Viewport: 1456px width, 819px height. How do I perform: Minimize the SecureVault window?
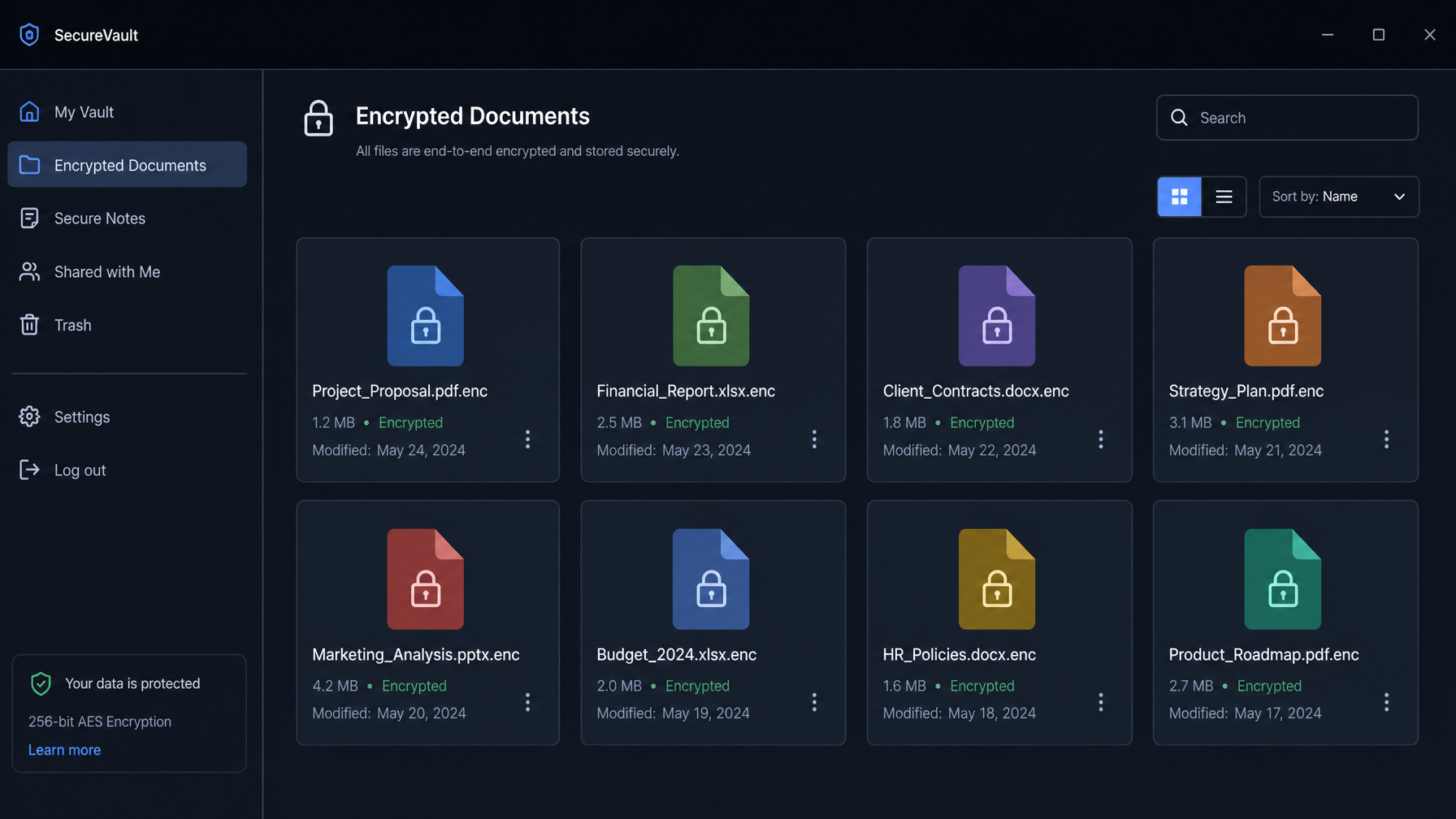click(1328, 35)
